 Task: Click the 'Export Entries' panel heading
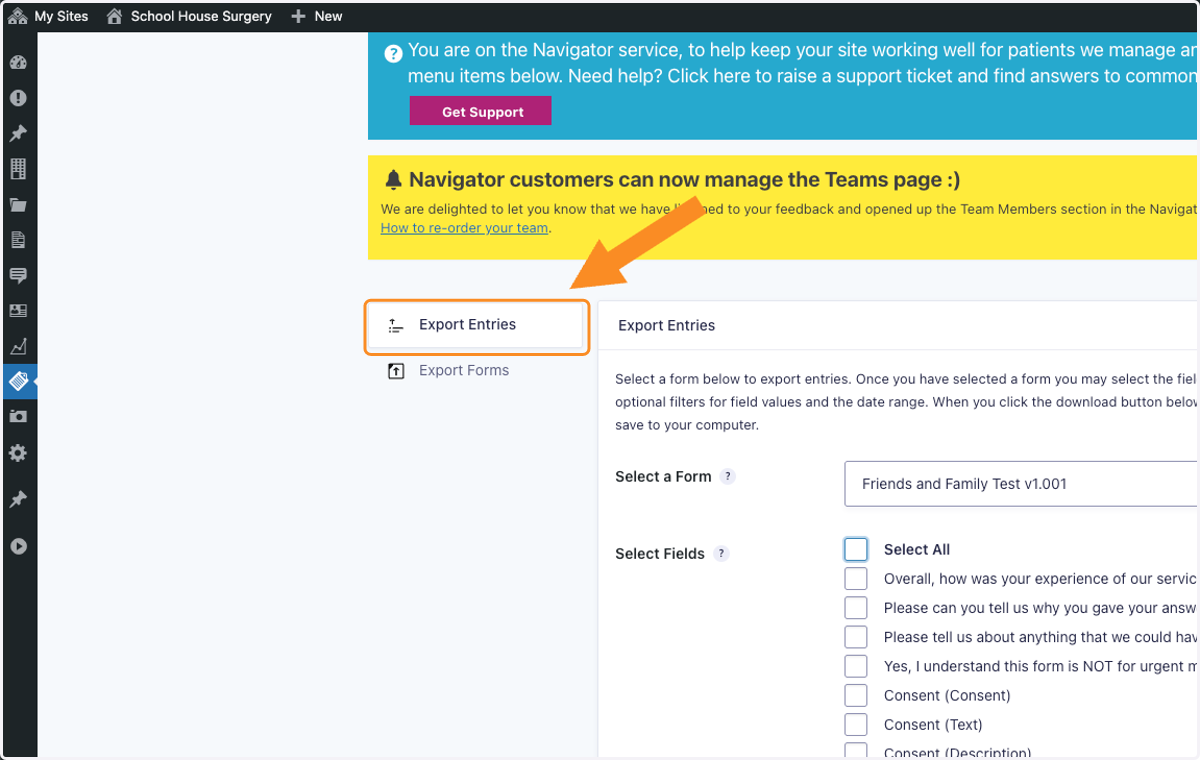pos(667,325)
